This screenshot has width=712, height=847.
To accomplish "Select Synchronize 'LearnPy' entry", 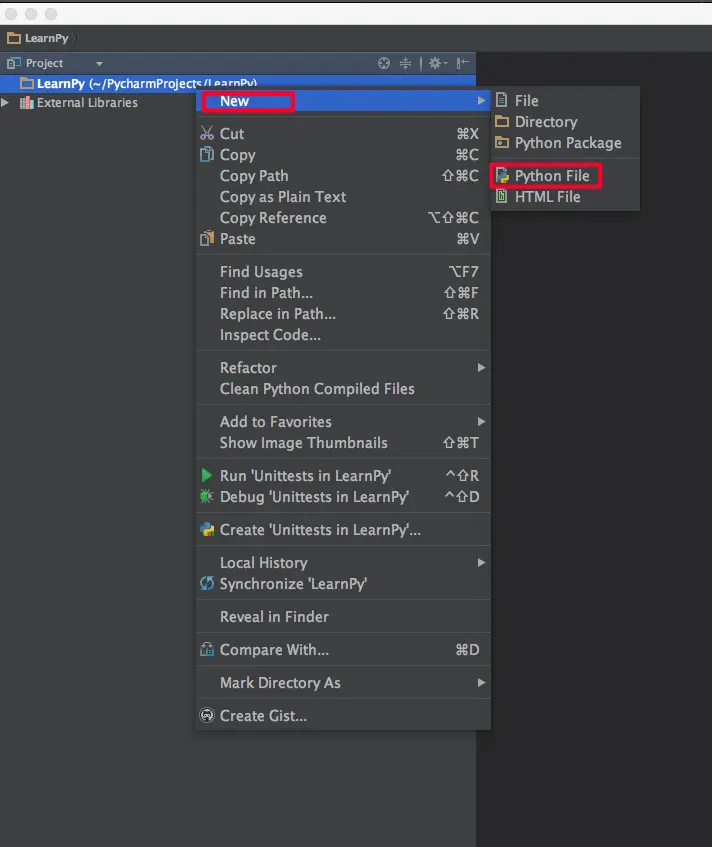I will 343,584.
